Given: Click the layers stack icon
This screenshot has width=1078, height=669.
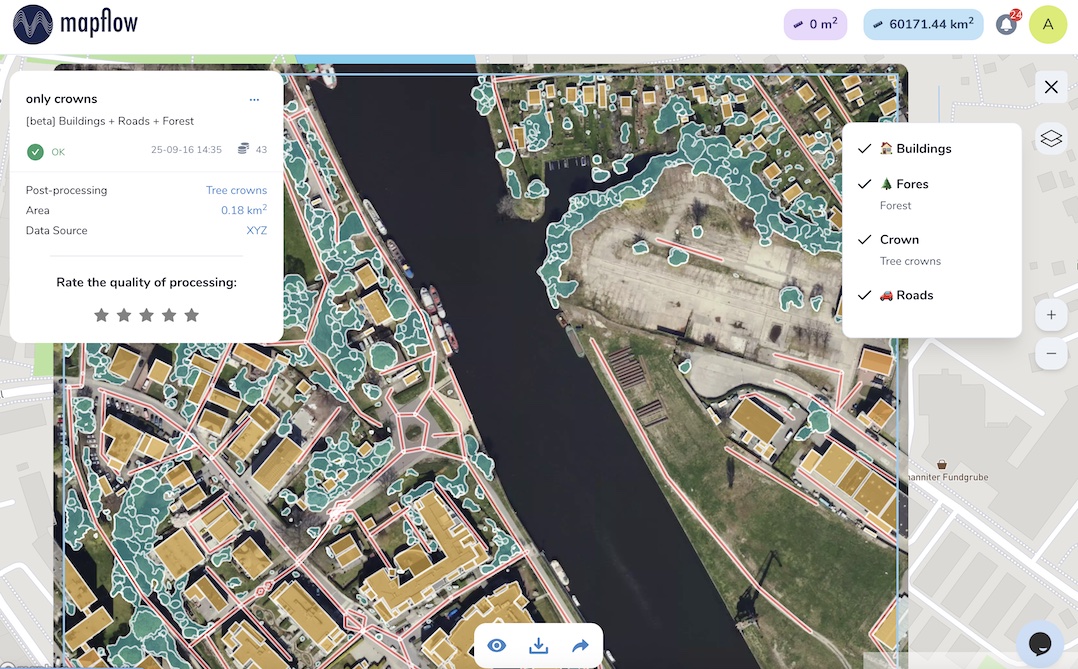Looking at the screenshot, I should tap(1050, 139).
